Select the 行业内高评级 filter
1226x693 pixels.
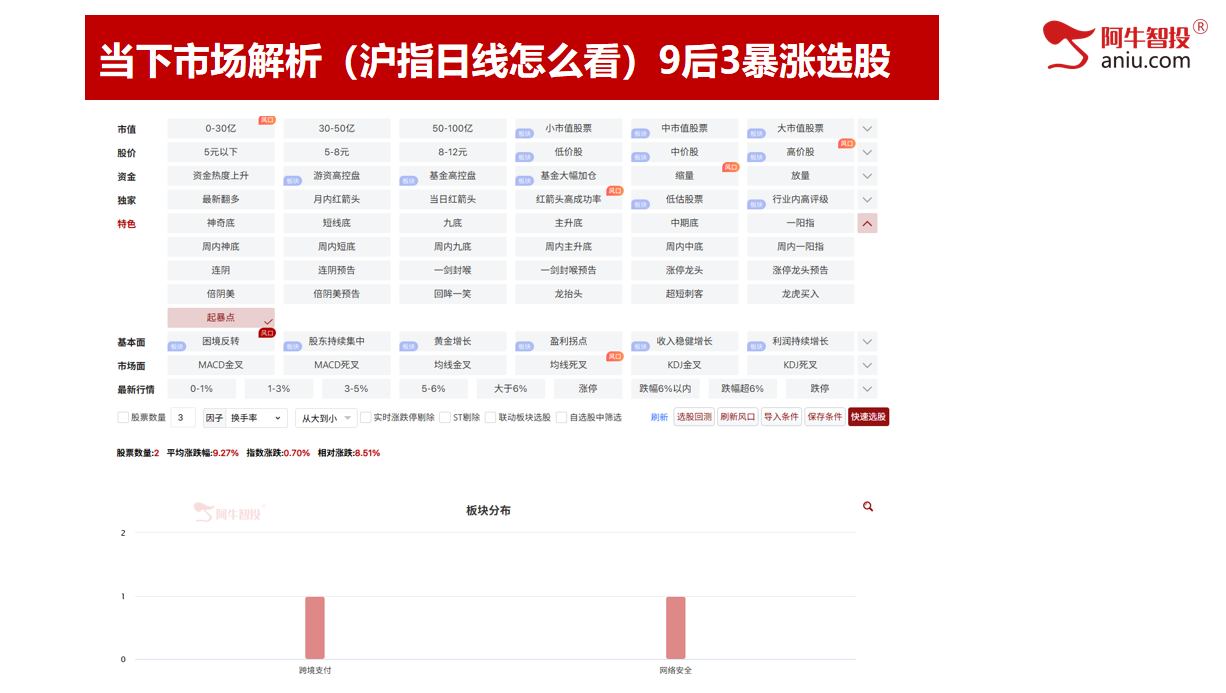pyautogui.click(x=801, y=199)
